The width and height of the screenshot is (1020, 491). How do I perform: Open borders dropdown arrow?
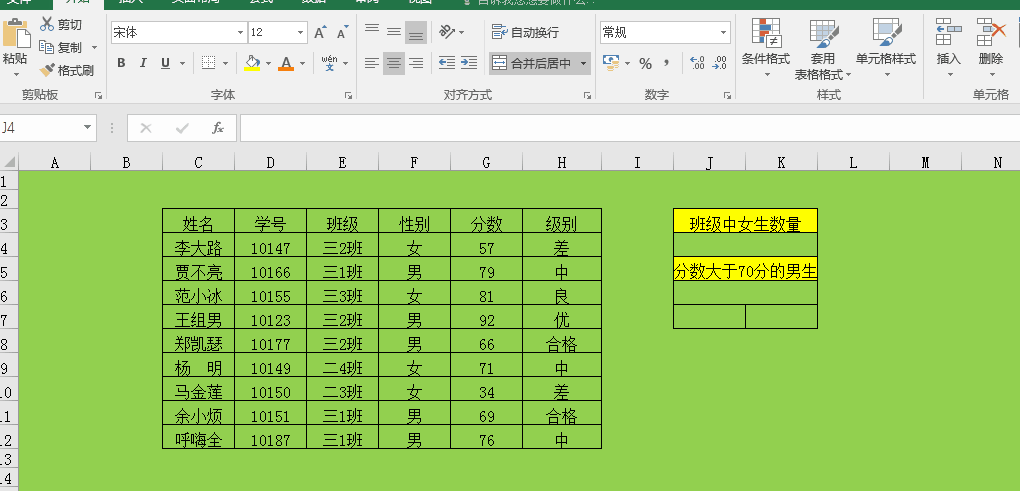226,64
